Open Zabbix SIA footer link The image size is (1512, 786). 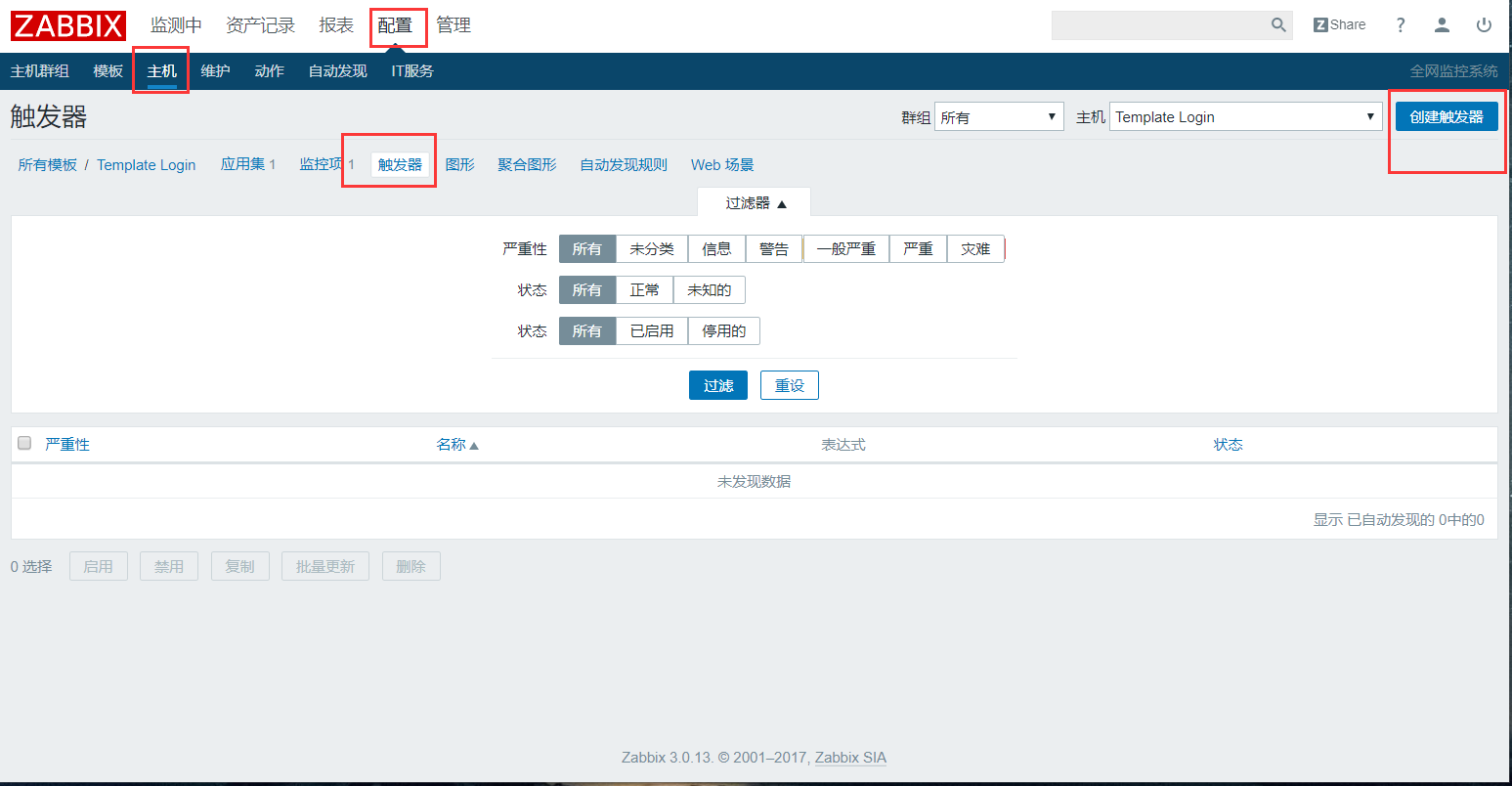click(850, 758)
